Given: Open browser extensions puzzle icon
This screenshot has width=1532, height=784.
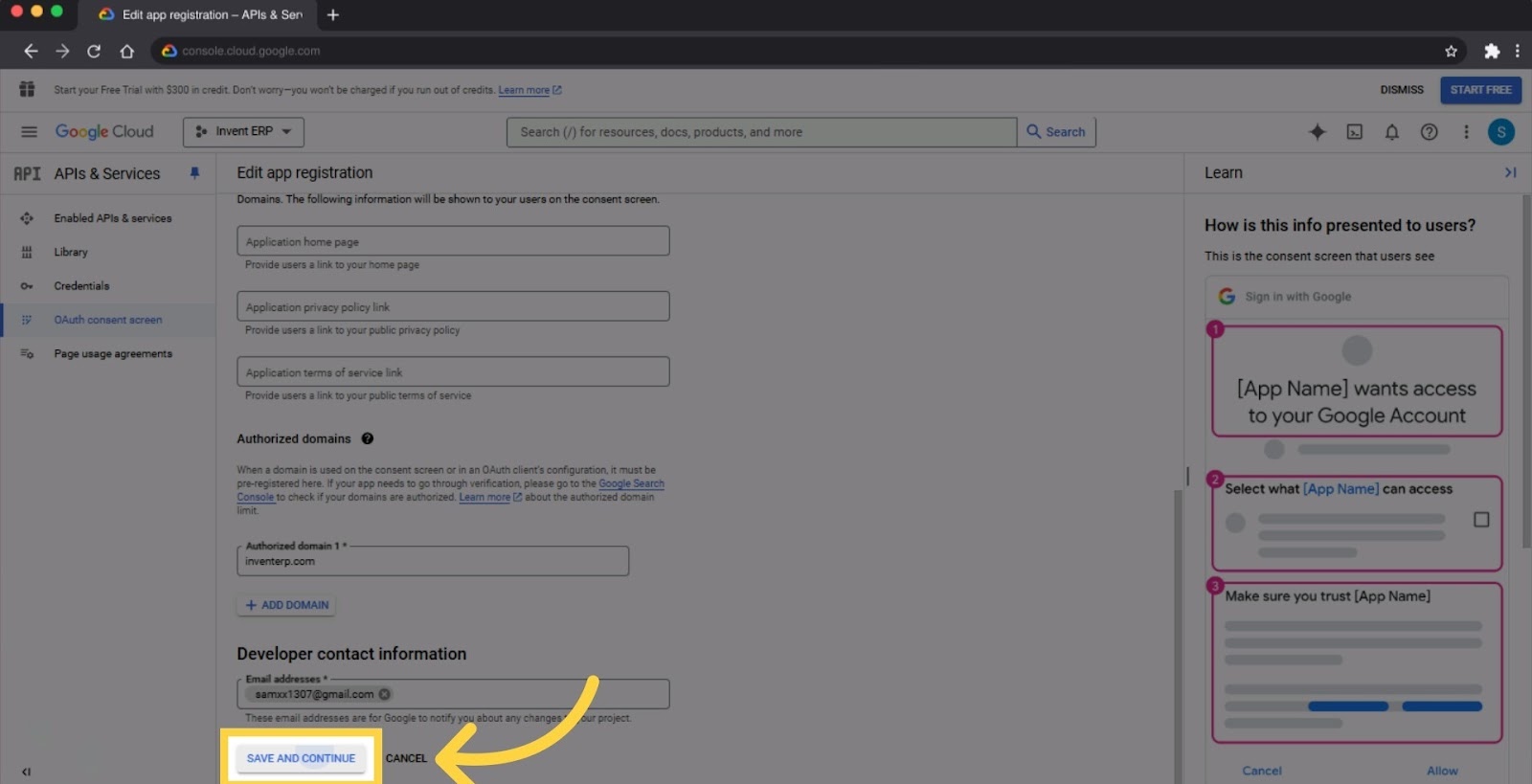Looking at the screenshot, I should click(1492, 51).
